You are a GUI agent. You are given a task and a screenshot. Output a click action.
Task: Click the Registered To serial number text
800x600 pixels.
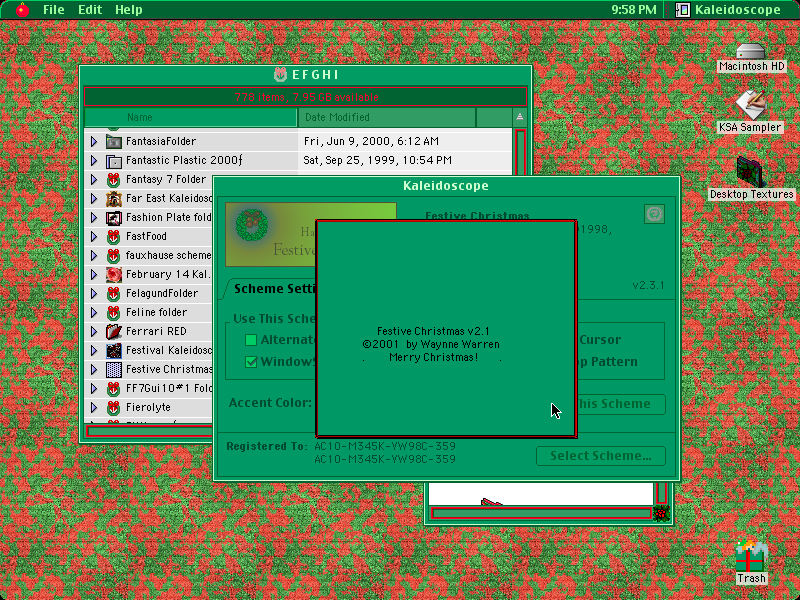pos(385,453)
